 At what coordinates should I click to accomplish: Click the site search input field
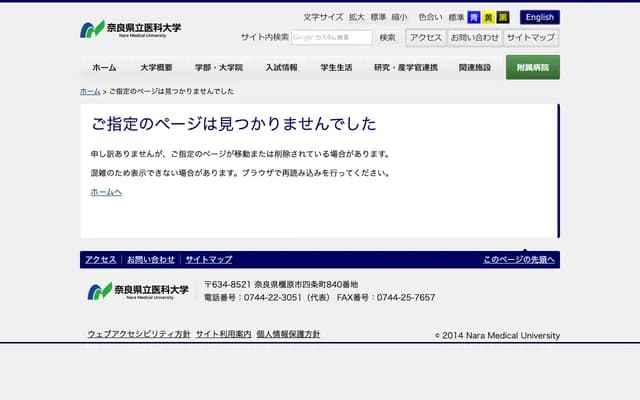[x=331, y=37]
